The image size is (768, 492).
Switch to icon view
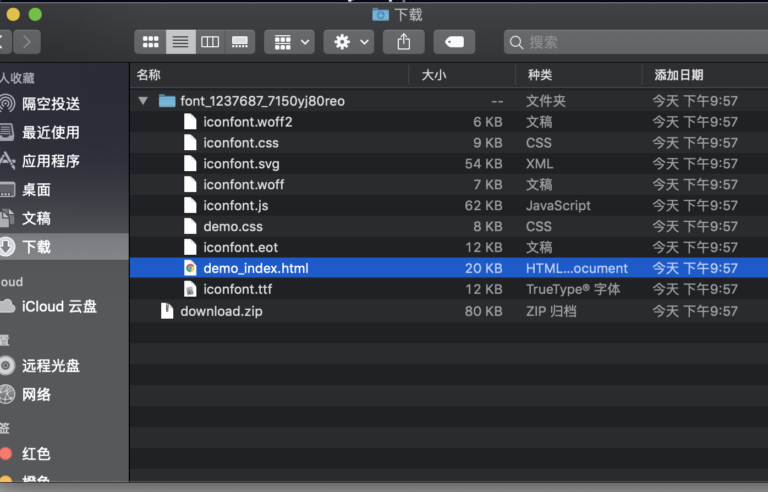[x=150, y=42]
